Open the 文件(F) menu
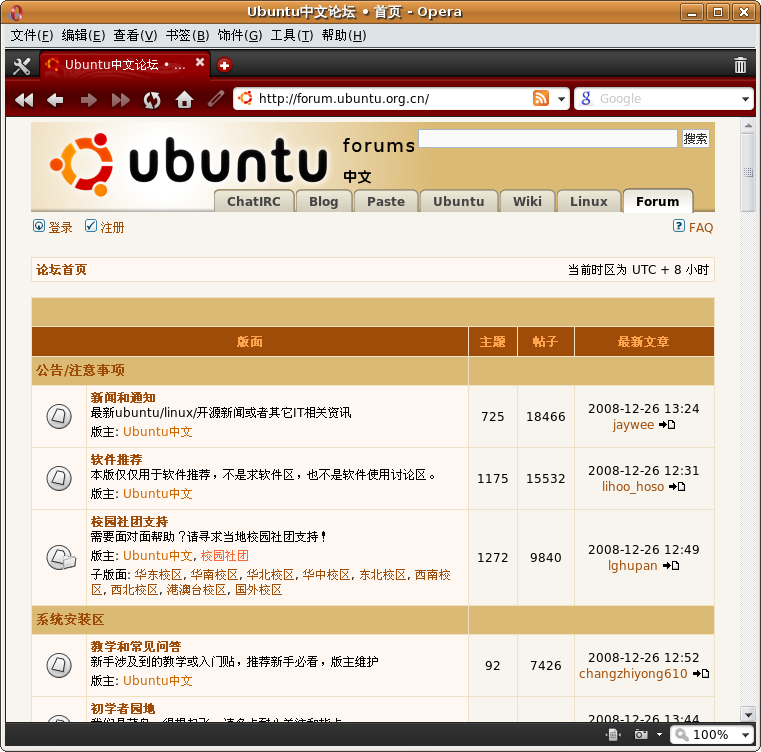This screenshot has height=752, width=761. tap(32, 35)
